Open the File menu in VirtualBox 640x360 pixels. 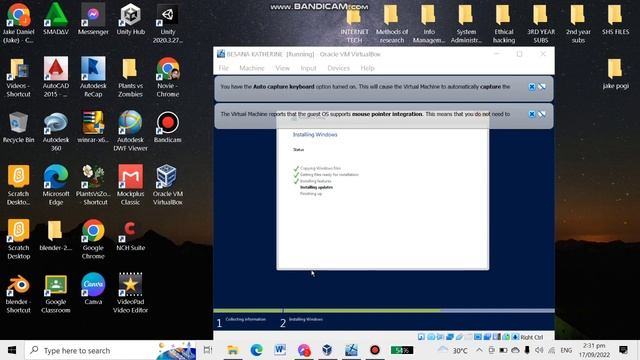click(224, 68)
